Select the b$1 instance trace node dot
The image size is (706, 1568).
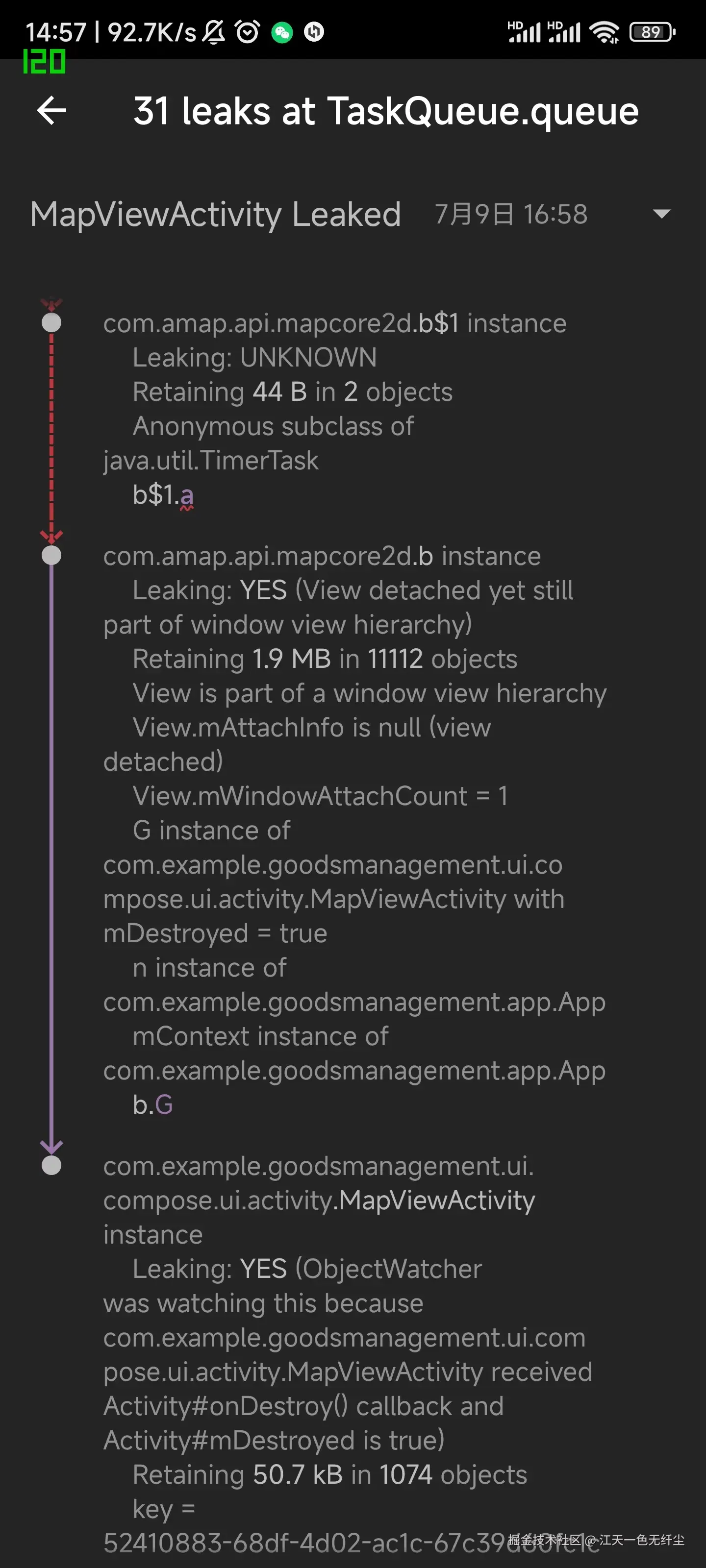(x=51, y=322)
